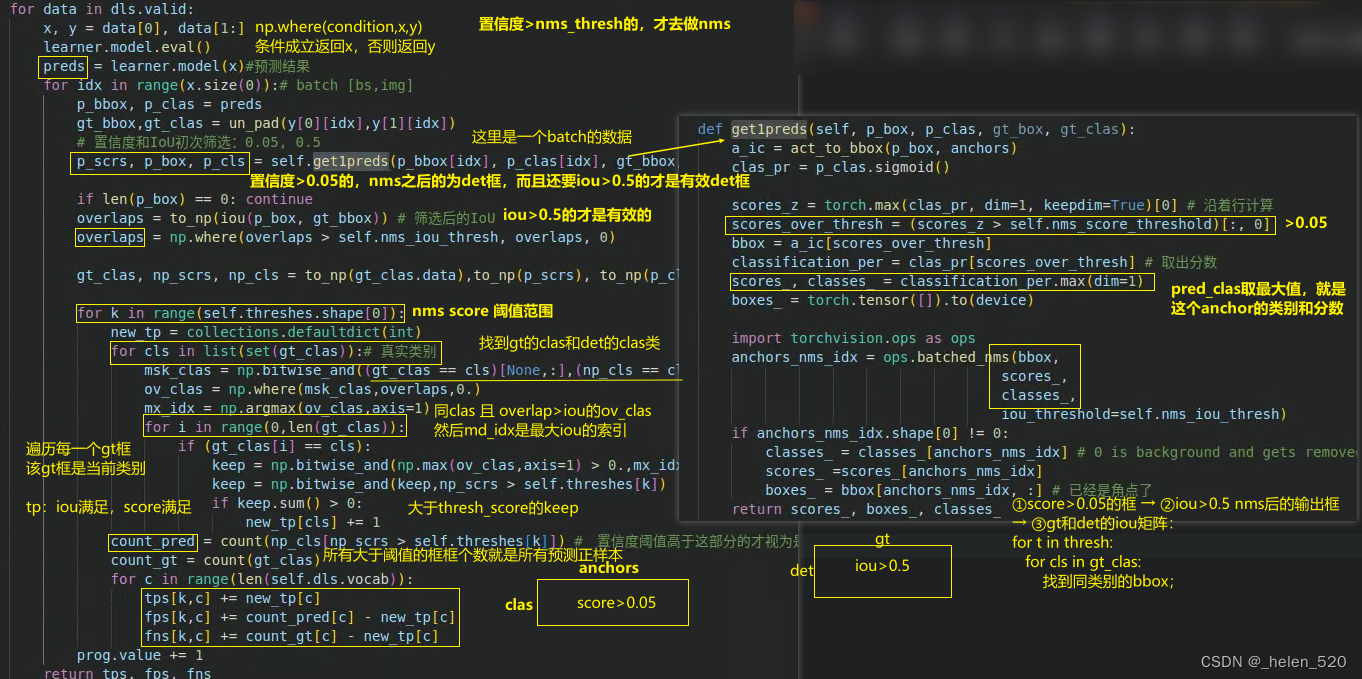Click the classification_per.max(dim=1) boxed line
1362x679 pixels.
coord(941,280)
